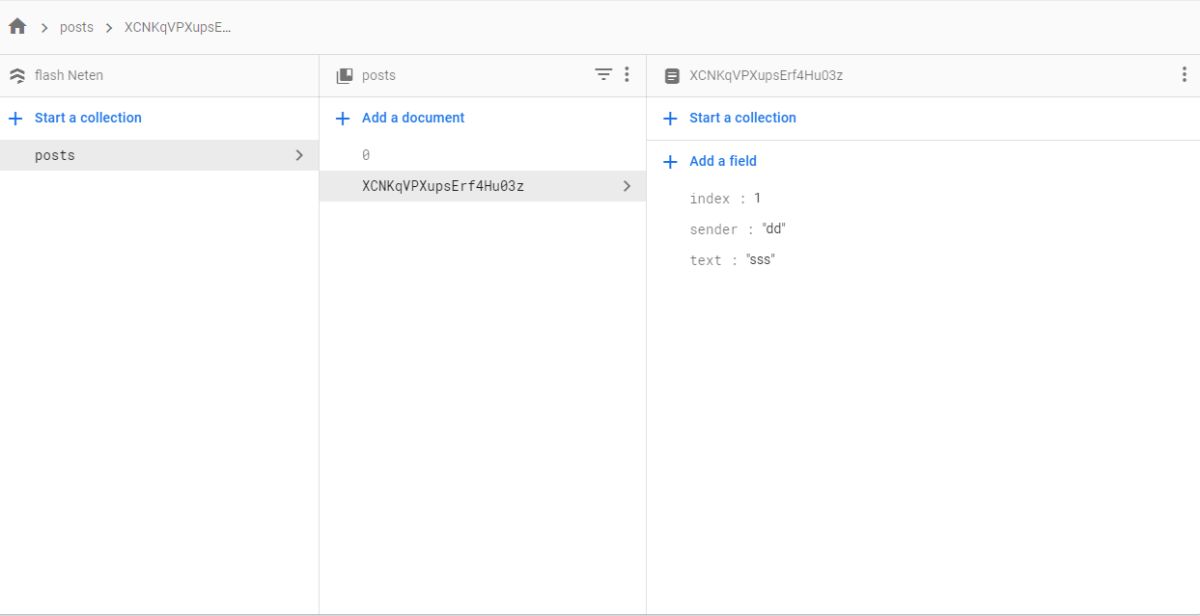The image size is (1200, 616).
Task: Select the posts breadcrumb link
Action: [76, 27]
